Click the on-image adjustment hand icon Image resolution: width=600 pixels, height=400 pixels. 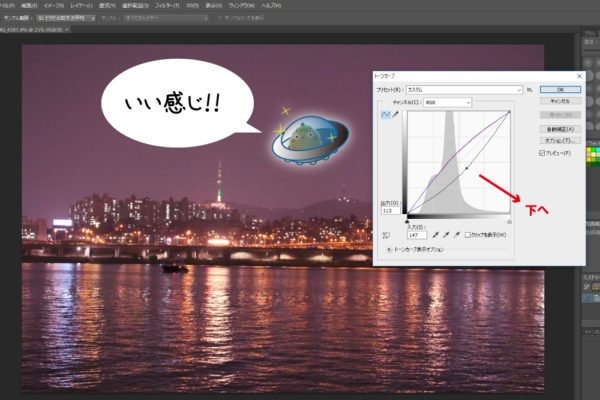coord(386,234)
